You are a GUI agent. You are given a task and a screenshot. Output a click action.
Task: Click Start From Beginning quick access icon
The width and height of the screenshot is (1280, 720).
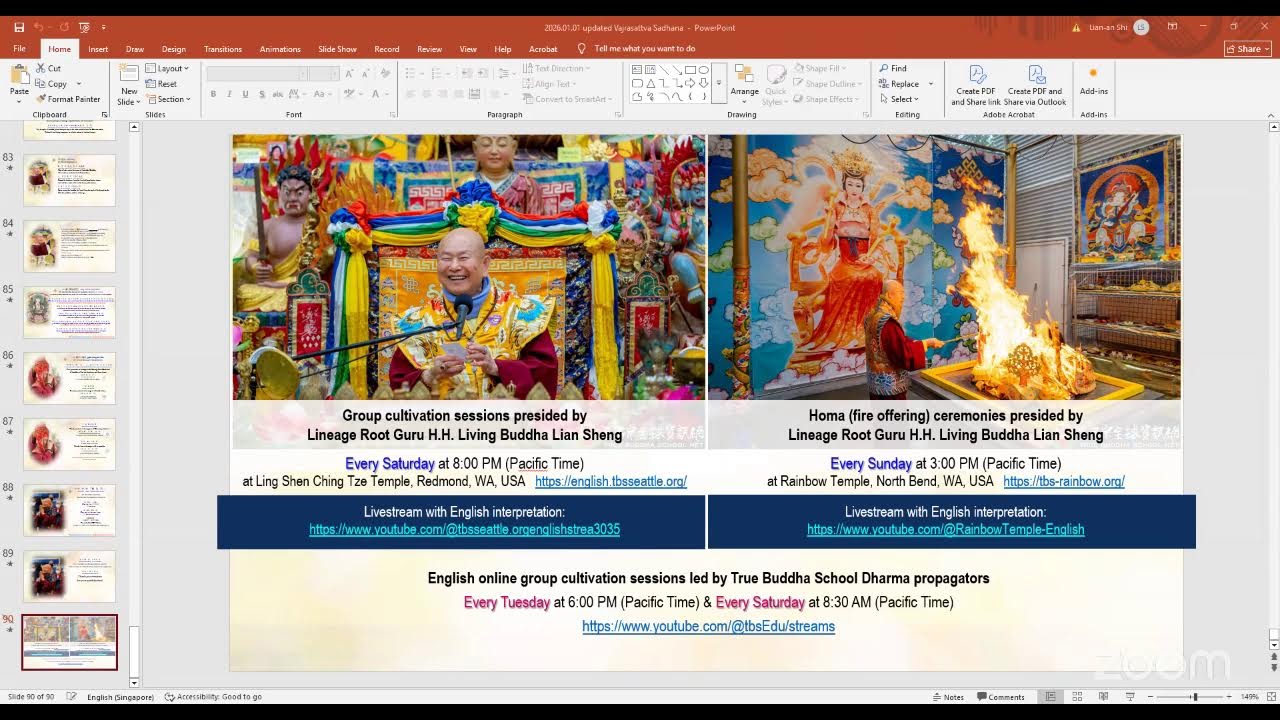pos(84,27)
